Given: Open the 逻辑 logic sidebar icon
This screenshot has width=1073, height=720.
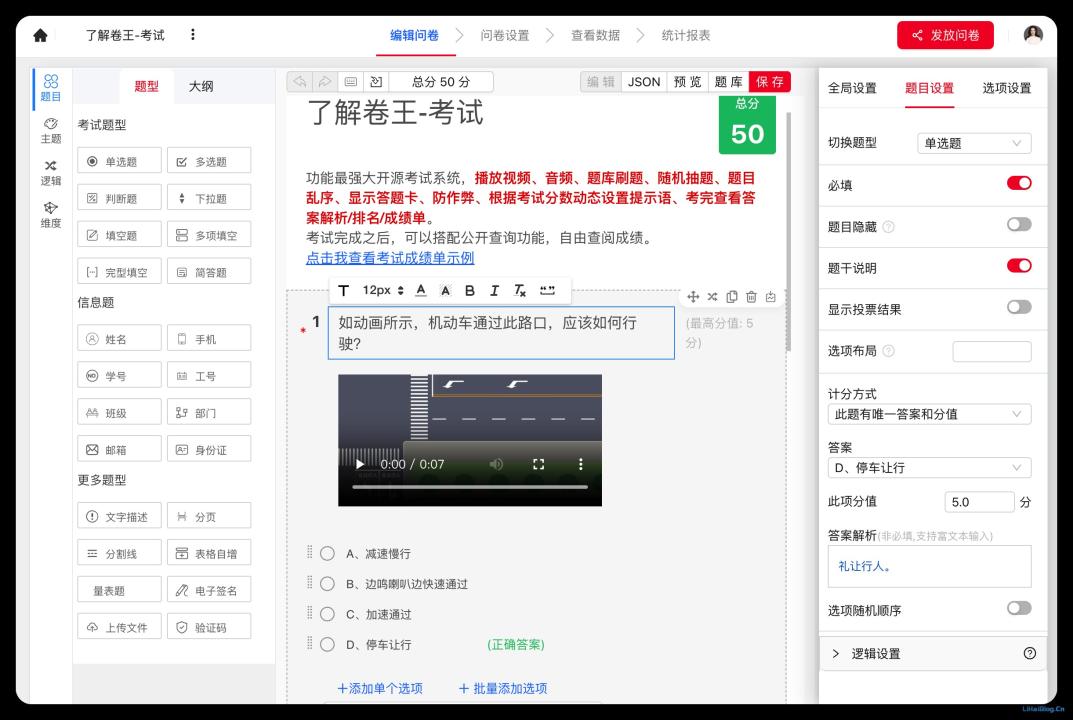Looking at the screenshot, I should point(51,173).
